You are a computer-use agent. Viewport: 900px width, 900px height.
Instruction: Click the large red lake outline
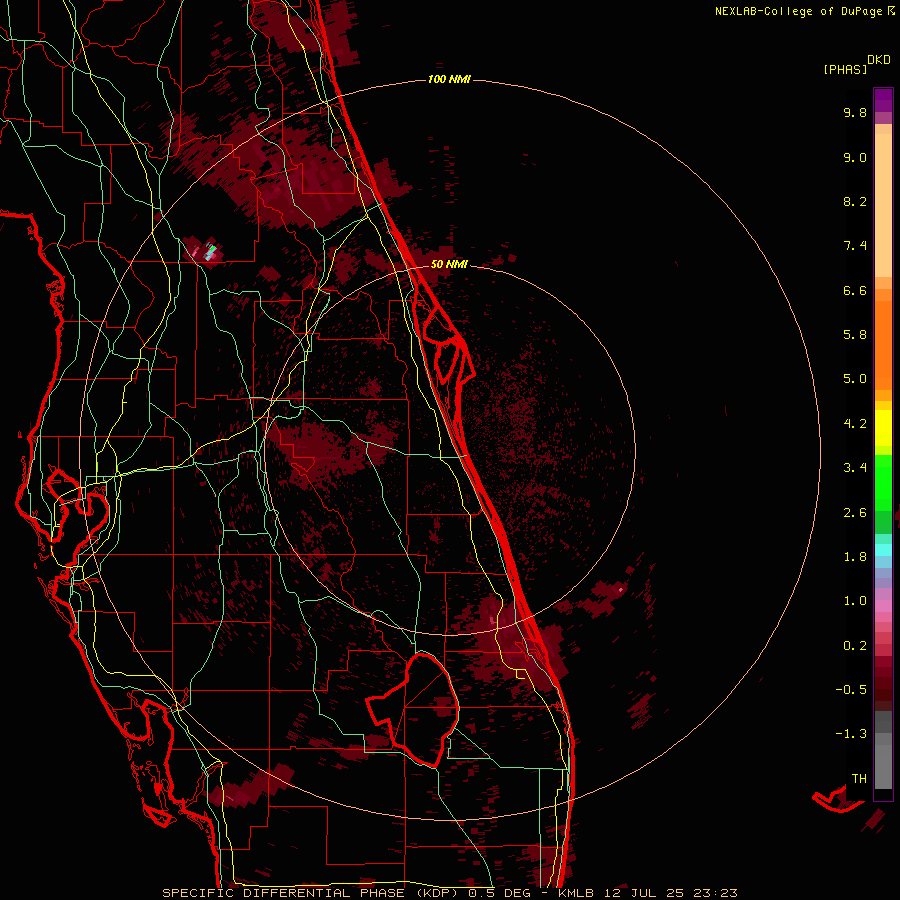click(x=413, y=709)
